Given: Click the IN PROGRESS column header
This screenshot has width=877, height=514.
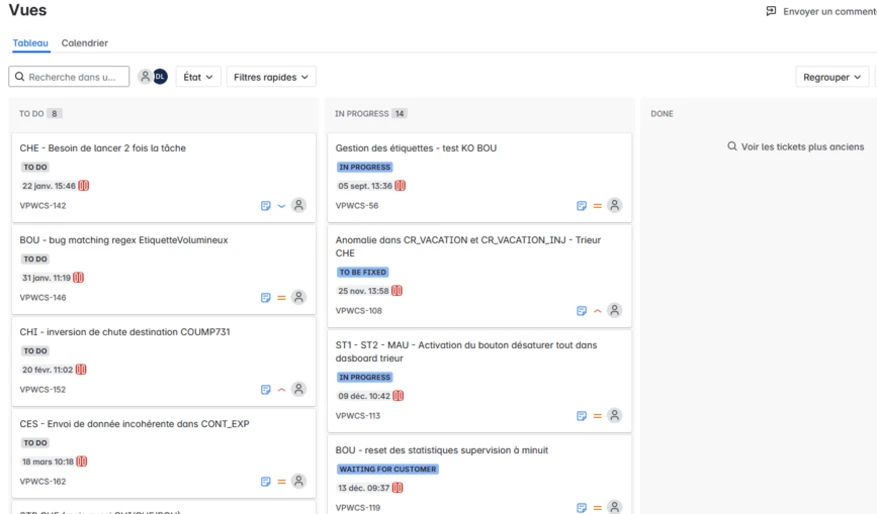Looking at the screenshot, I should pyautogui.click(x=362, y=114).
